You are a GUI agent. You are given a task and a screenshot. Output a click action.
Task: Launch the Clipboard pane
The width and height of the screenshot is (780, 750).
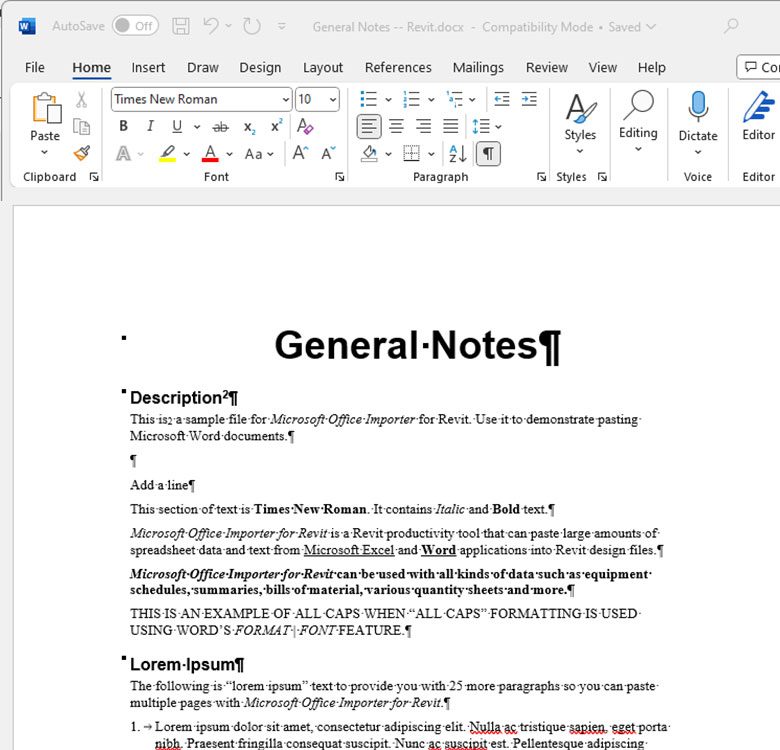(x=94, y=177)
